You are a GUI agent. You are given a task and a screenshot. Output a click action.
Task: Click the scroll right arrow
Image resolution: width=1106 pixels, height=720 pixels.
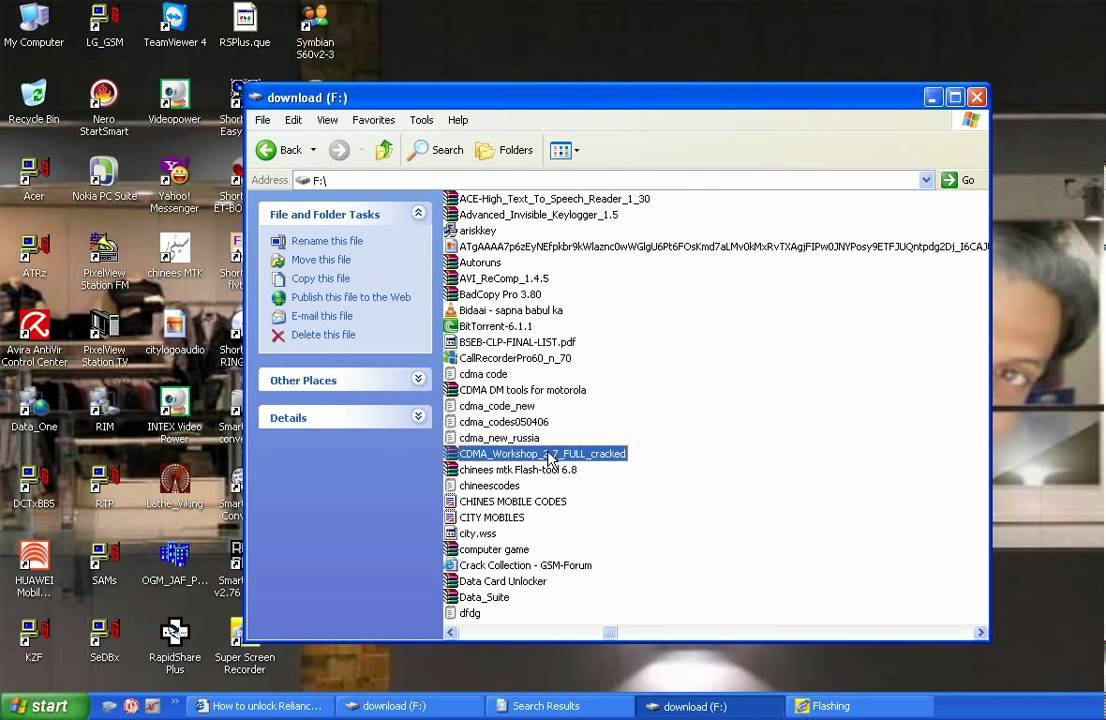[x=980, y=633]
